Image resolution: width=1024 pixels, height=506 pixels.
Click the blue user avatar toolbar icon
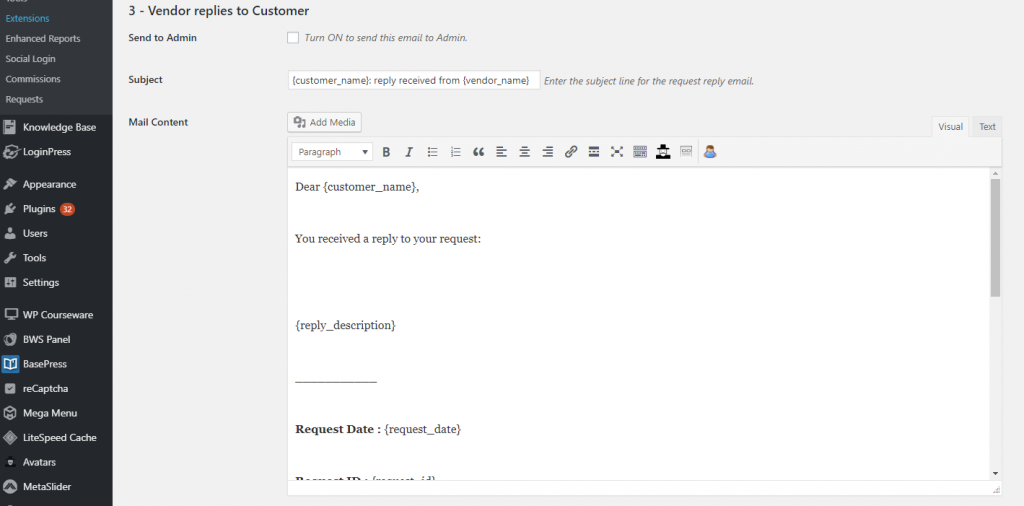(710, 152)
